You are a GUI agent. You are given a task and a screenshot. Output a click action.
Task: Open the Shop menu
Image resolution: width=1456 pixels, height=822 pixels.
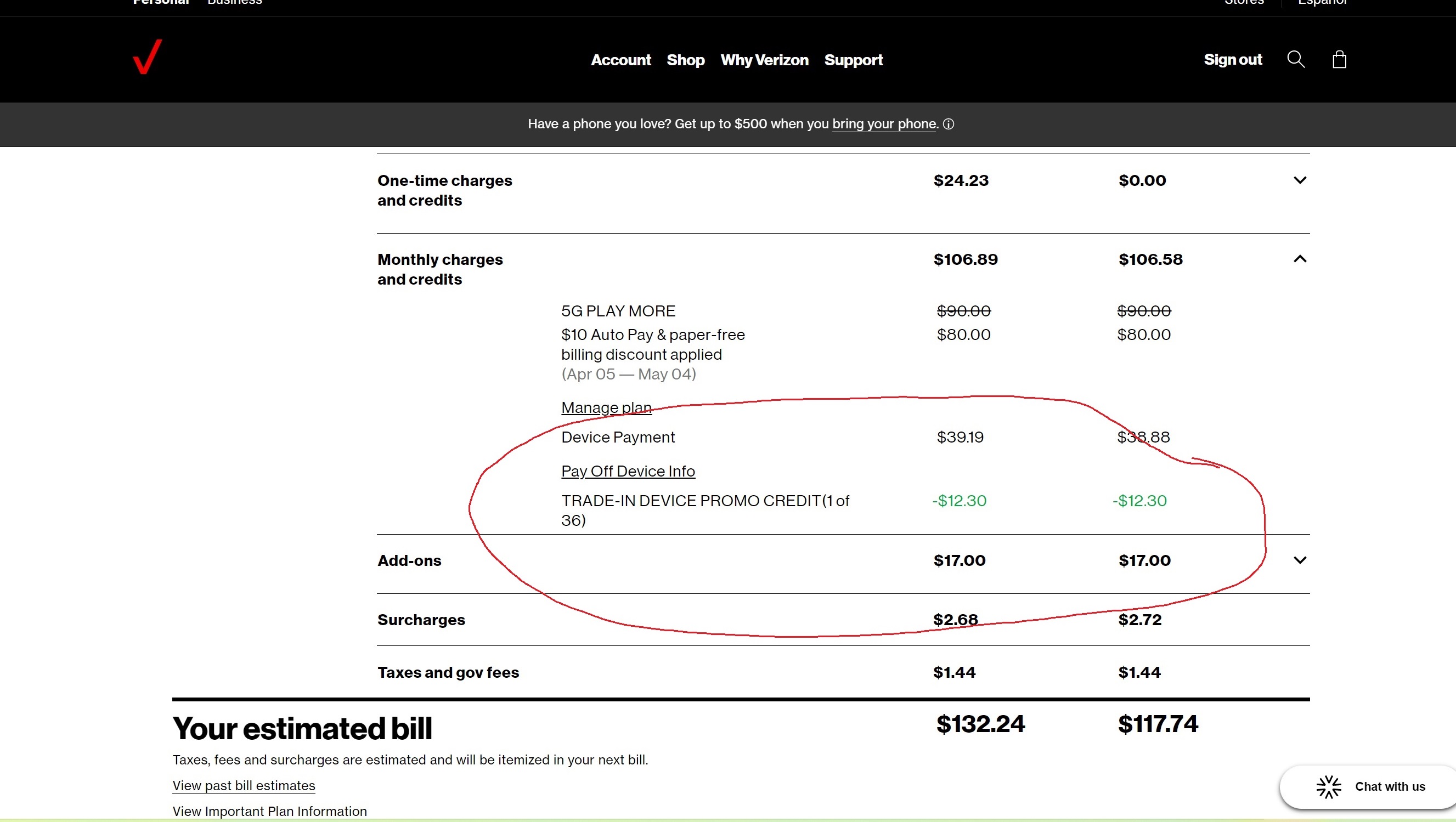coord(685,60)
